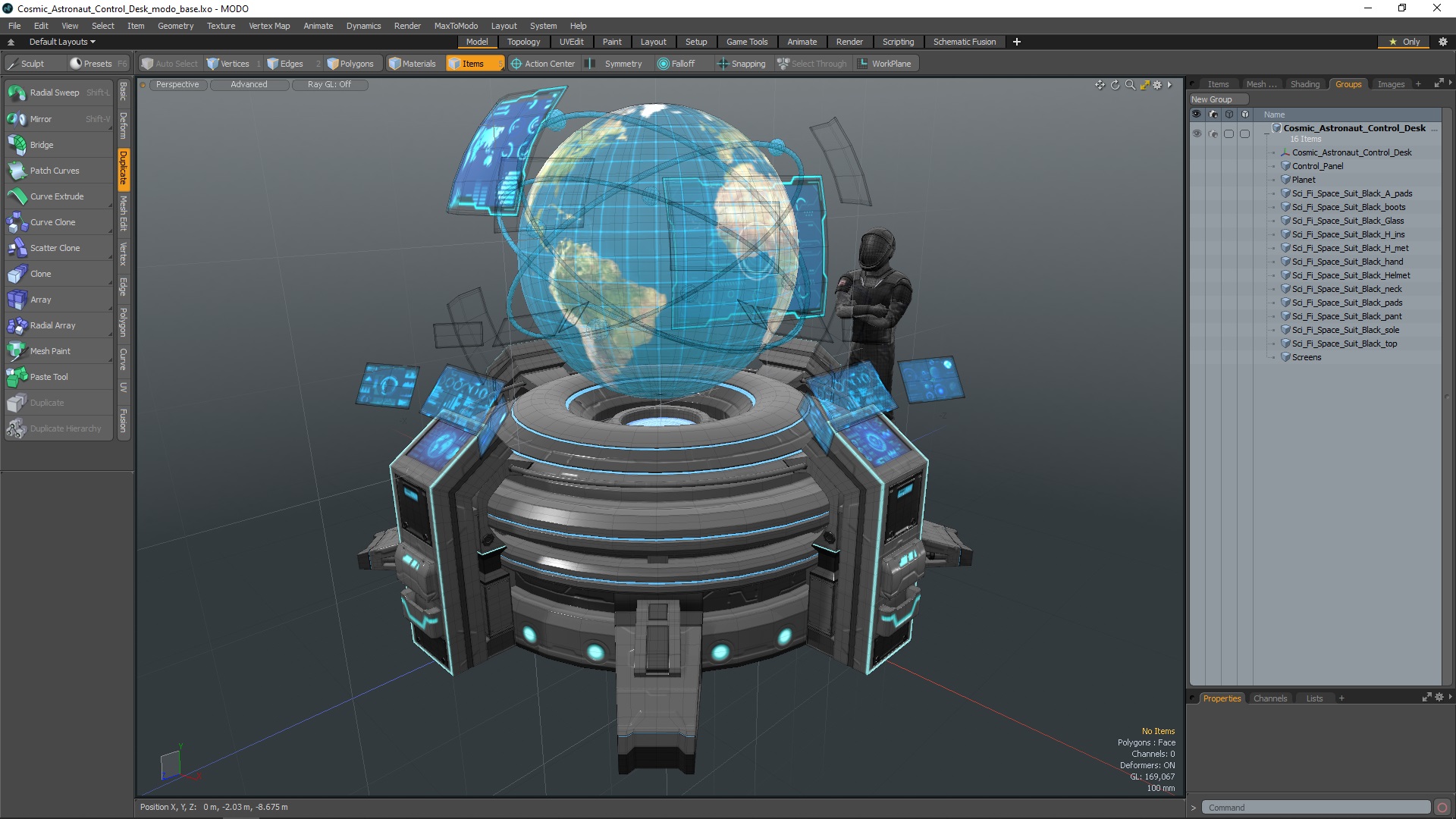
Task: Switch to the Topology tab
Action: [x=523, y=41]
